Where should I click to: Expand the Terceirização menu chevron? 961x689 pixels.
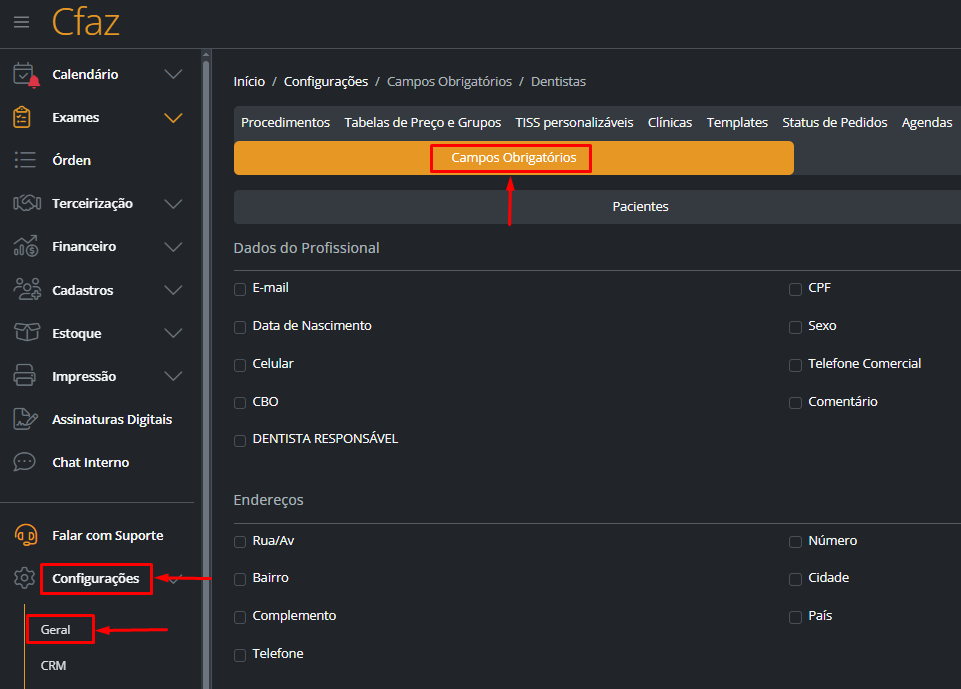coord(173,204)
